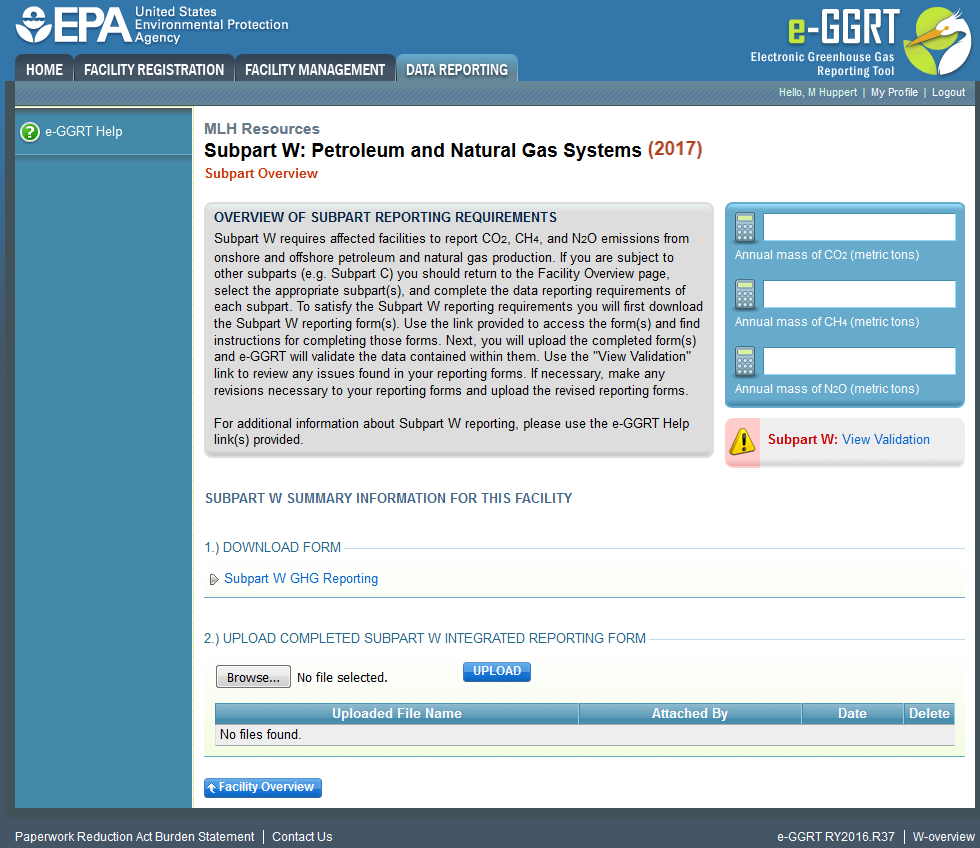The width and height of the screenshot is (980, 848).
Task: Click the calculator icon beside the CO2 field
Action: [744, 227]
